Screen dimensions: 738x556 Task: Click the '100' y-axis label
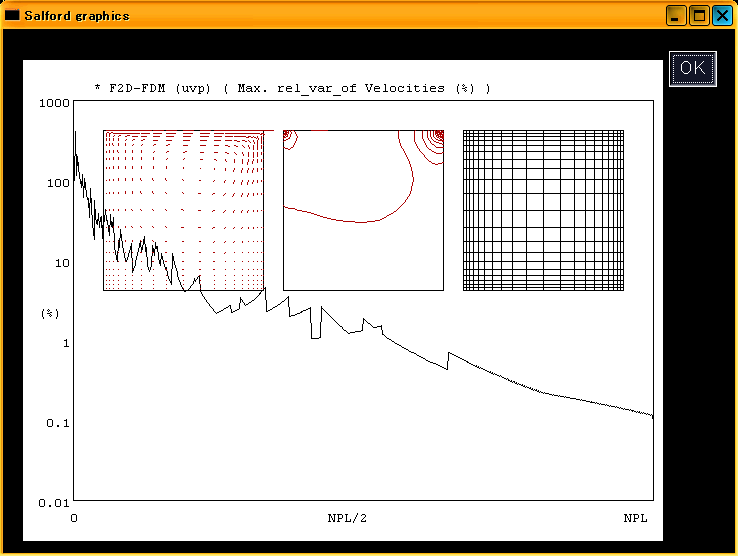tap(58, 183)
